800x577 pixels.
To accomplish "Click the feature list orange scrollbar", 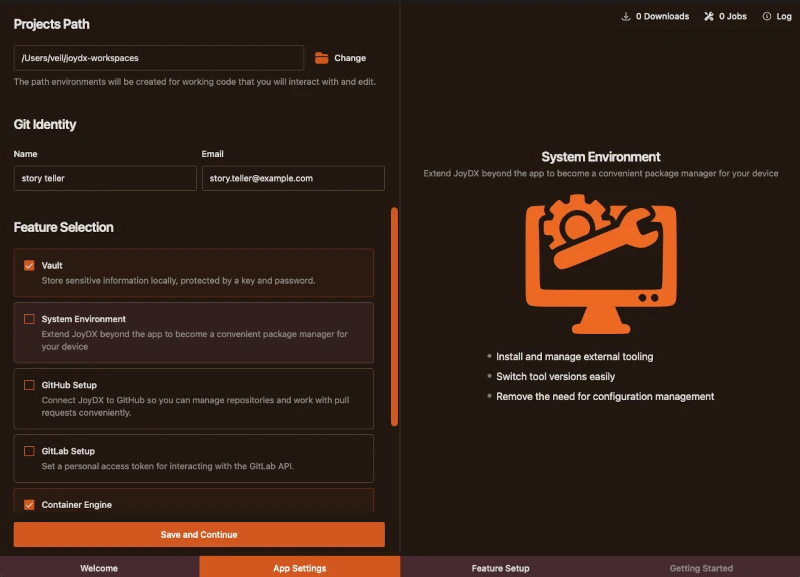I will (x=394, y=316).
